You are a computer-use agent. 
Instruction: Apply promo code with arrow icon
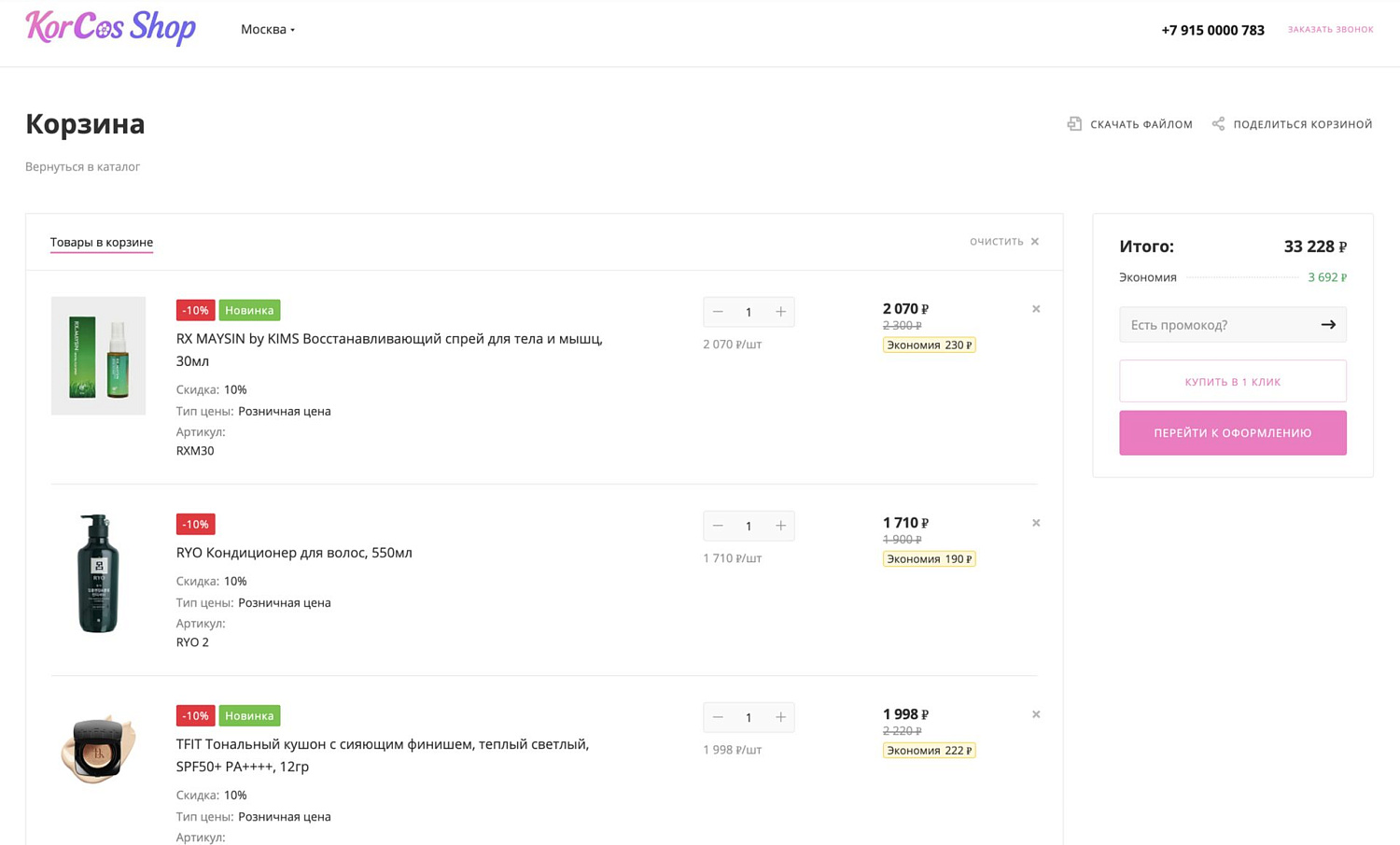(1328, 325)
